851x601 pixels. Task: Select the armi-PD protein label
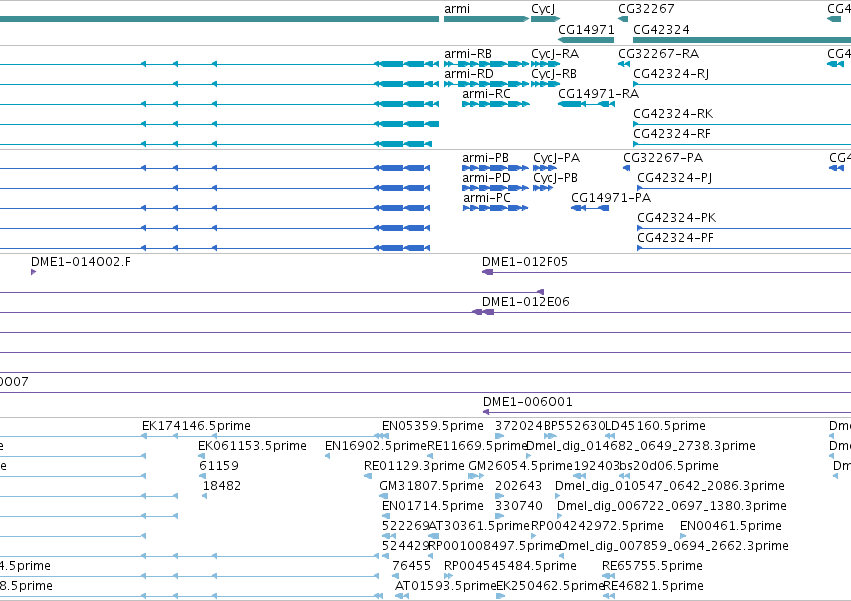(x=486, y=178)
